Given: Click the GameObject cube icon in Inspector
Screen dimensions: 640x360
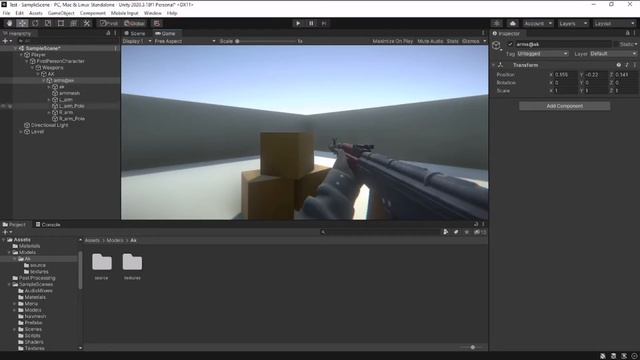Looking at the screenshot, I should pos(496,45).
